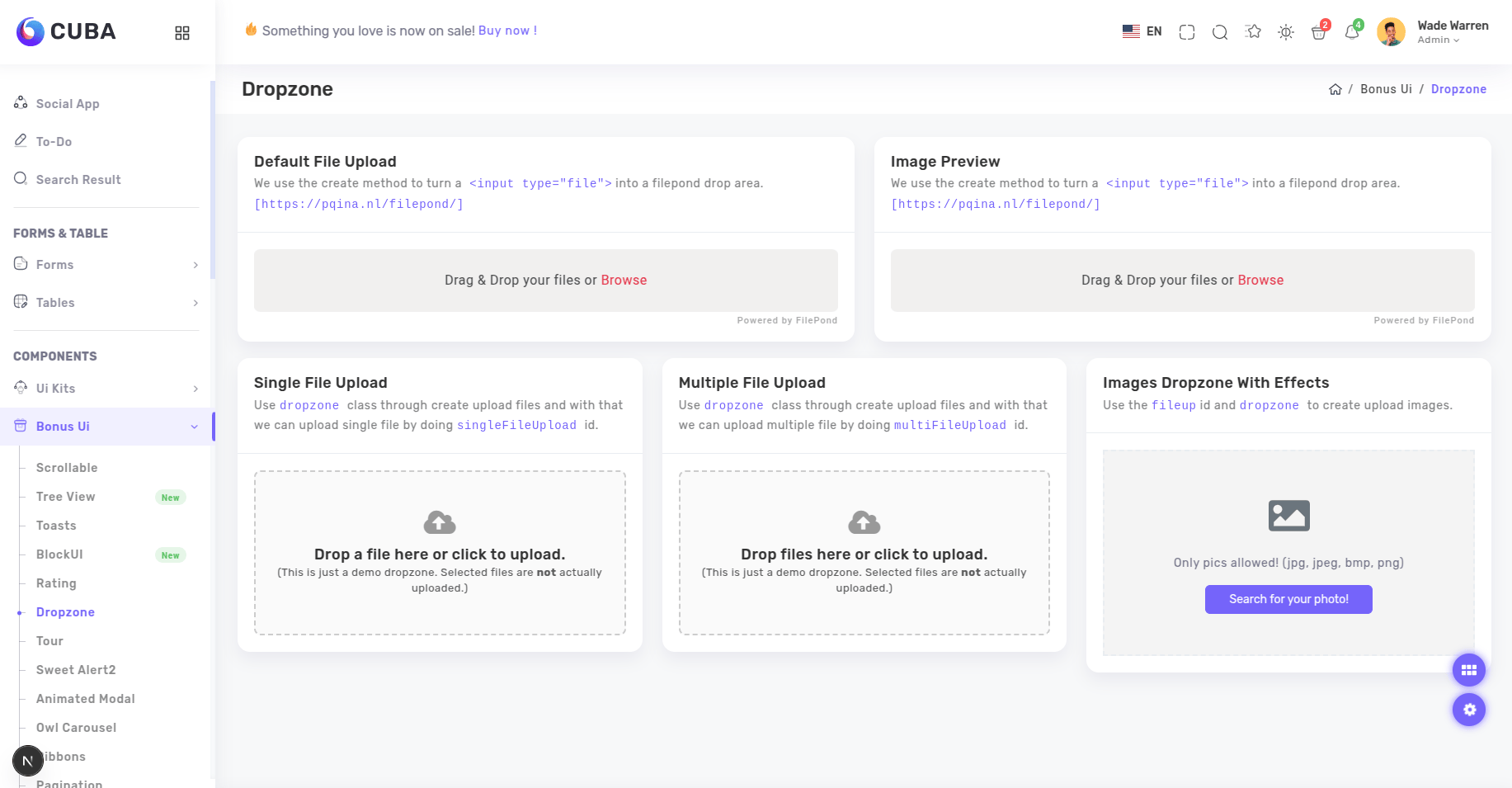Click the CUBA logo
Viewport: 1512px width, 788px height.
point(66,31)
